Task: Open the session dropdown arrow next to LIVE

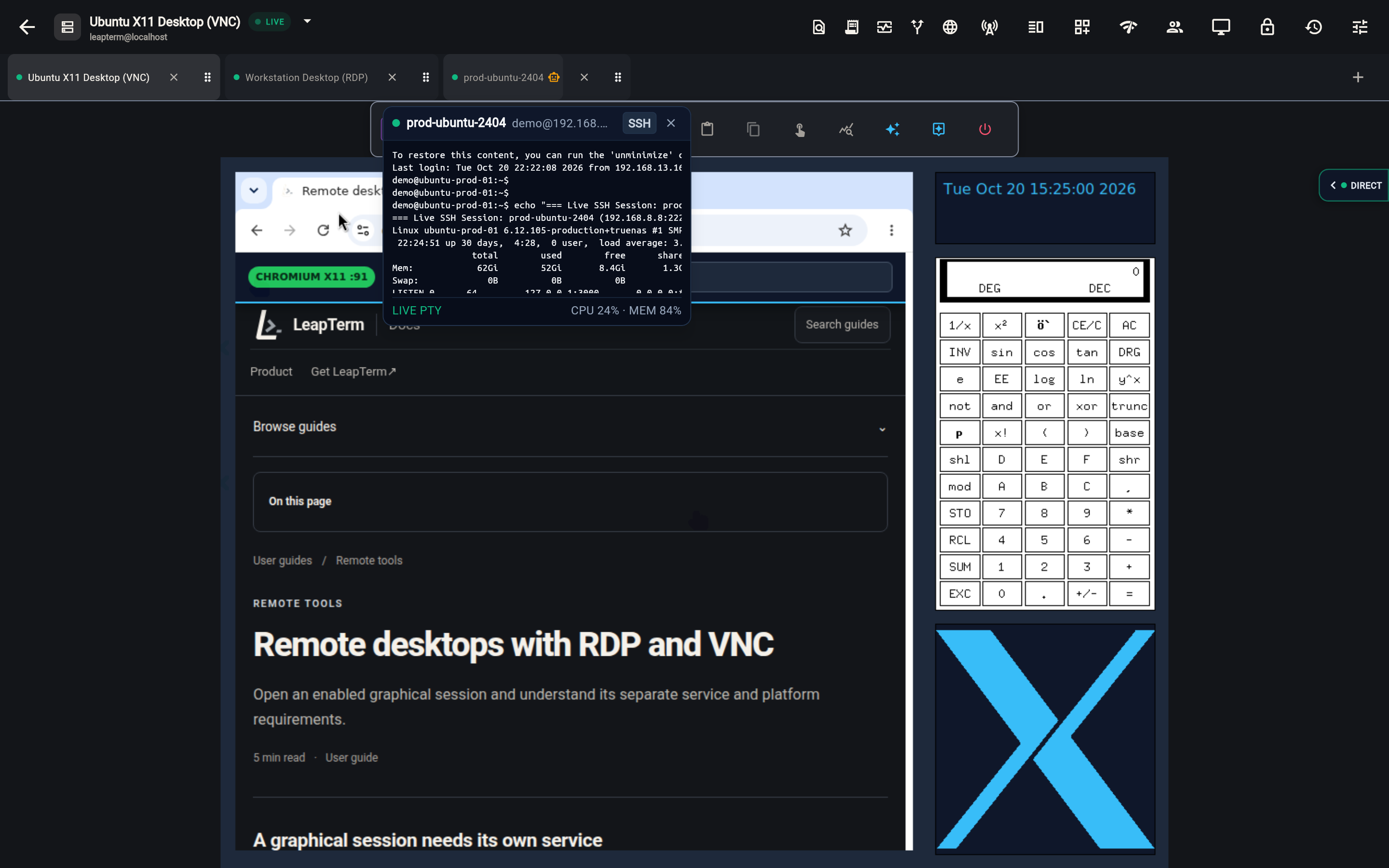Action: point(307,21)
